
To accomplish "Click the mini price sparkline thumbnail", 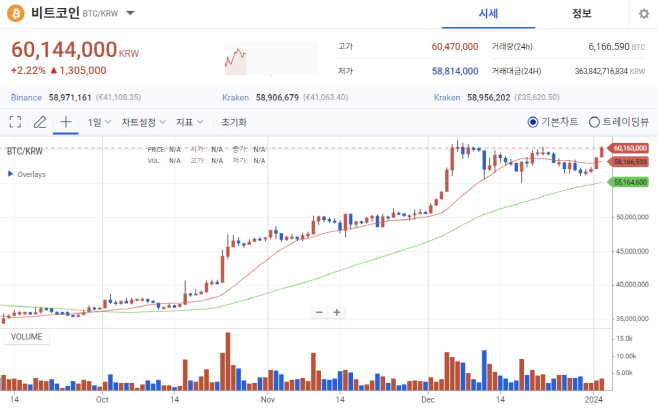I will [271, 58].
